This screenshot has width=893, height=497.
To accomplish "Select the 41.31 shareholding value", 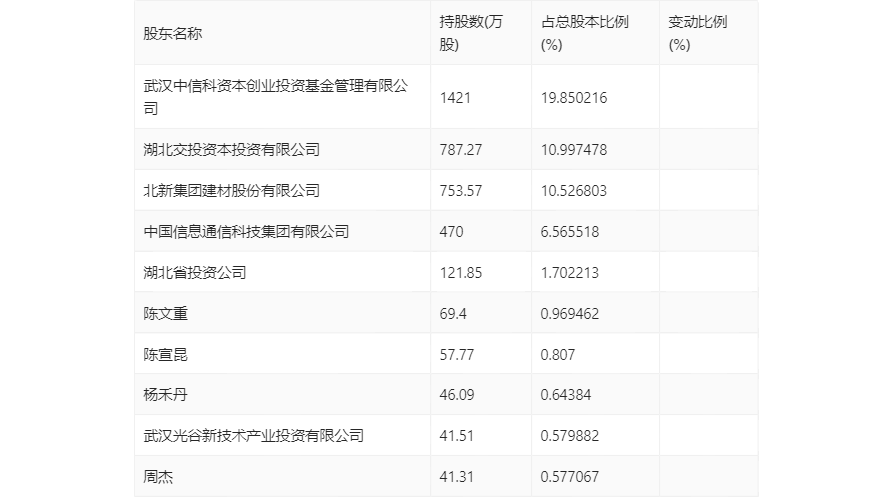I will click(456, 477).
